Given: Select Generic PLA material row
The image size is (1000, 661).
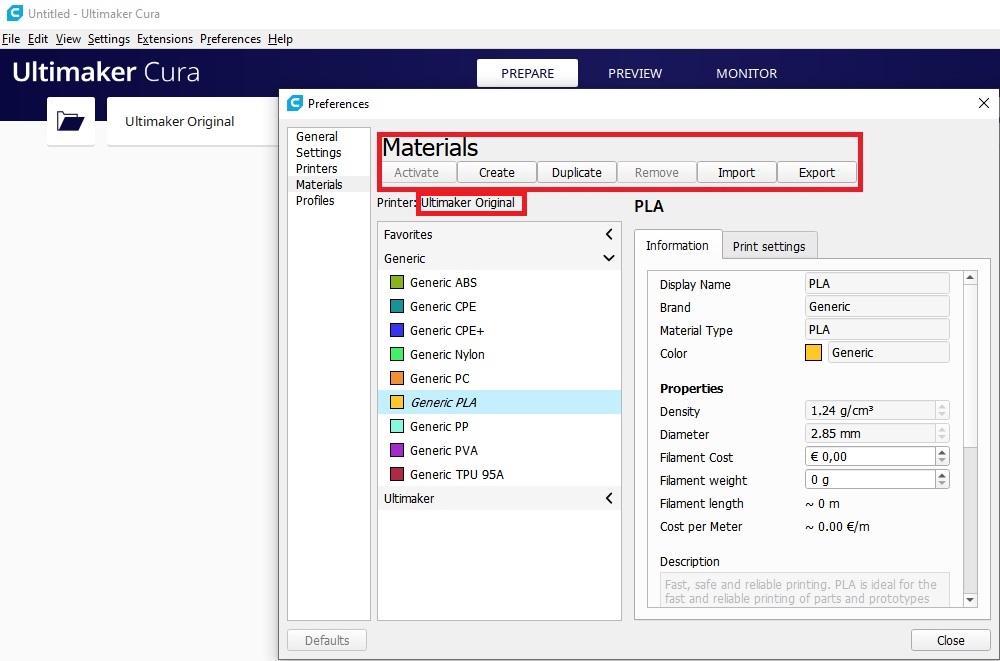Looking at the screenshot, I should pos(499,403).
